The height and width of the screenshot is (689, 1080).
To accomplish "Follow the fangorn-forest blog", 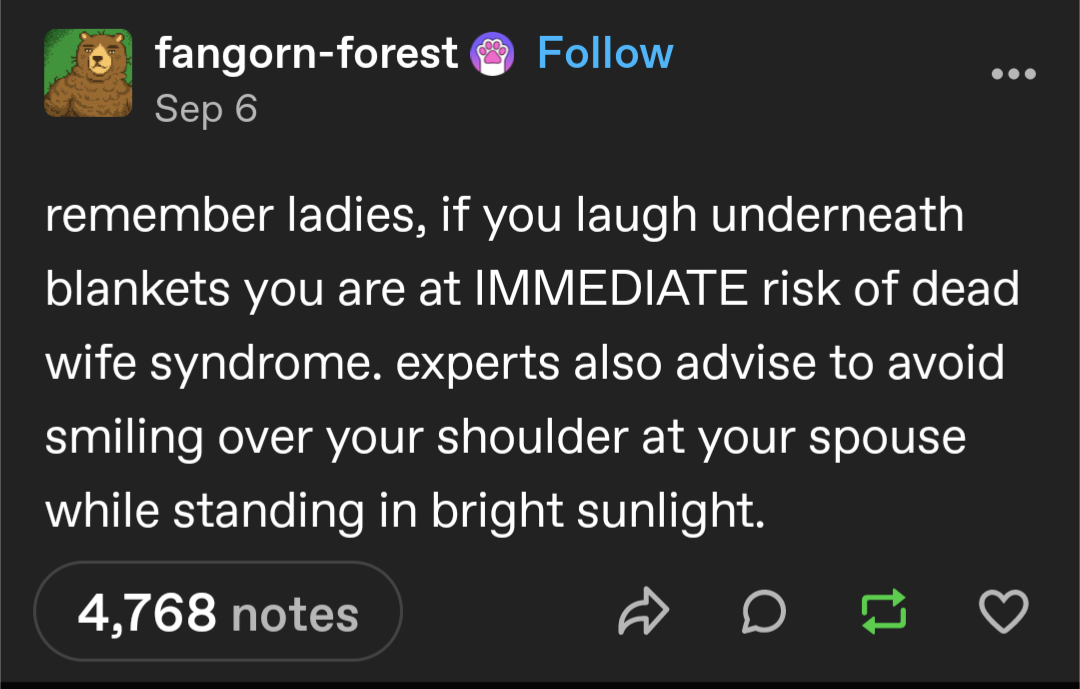I will tap(605, 53).
